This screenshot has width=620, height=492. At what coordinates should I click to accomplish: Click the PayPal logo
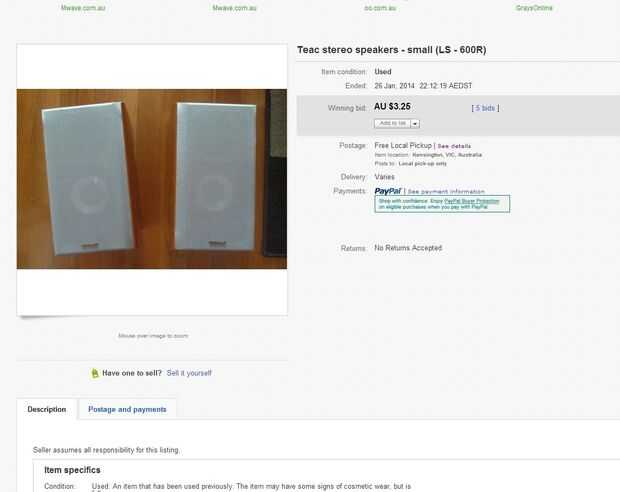(x=388, y=191)
